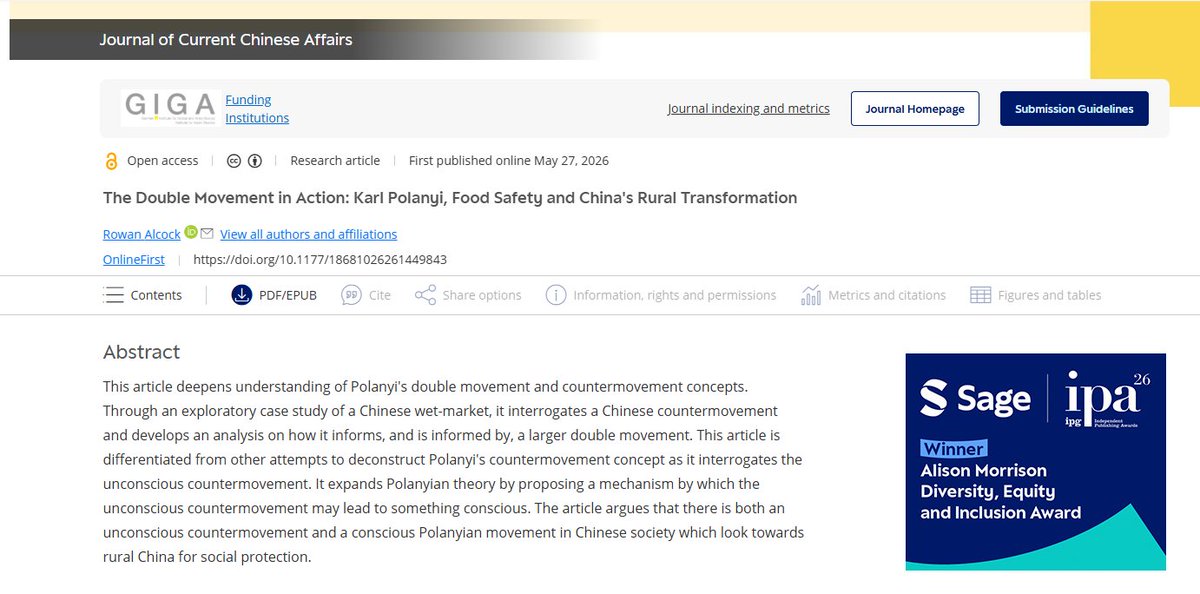1200x594 pixels.
Task: Click the Contents list icon
Action: coord(114,295)
